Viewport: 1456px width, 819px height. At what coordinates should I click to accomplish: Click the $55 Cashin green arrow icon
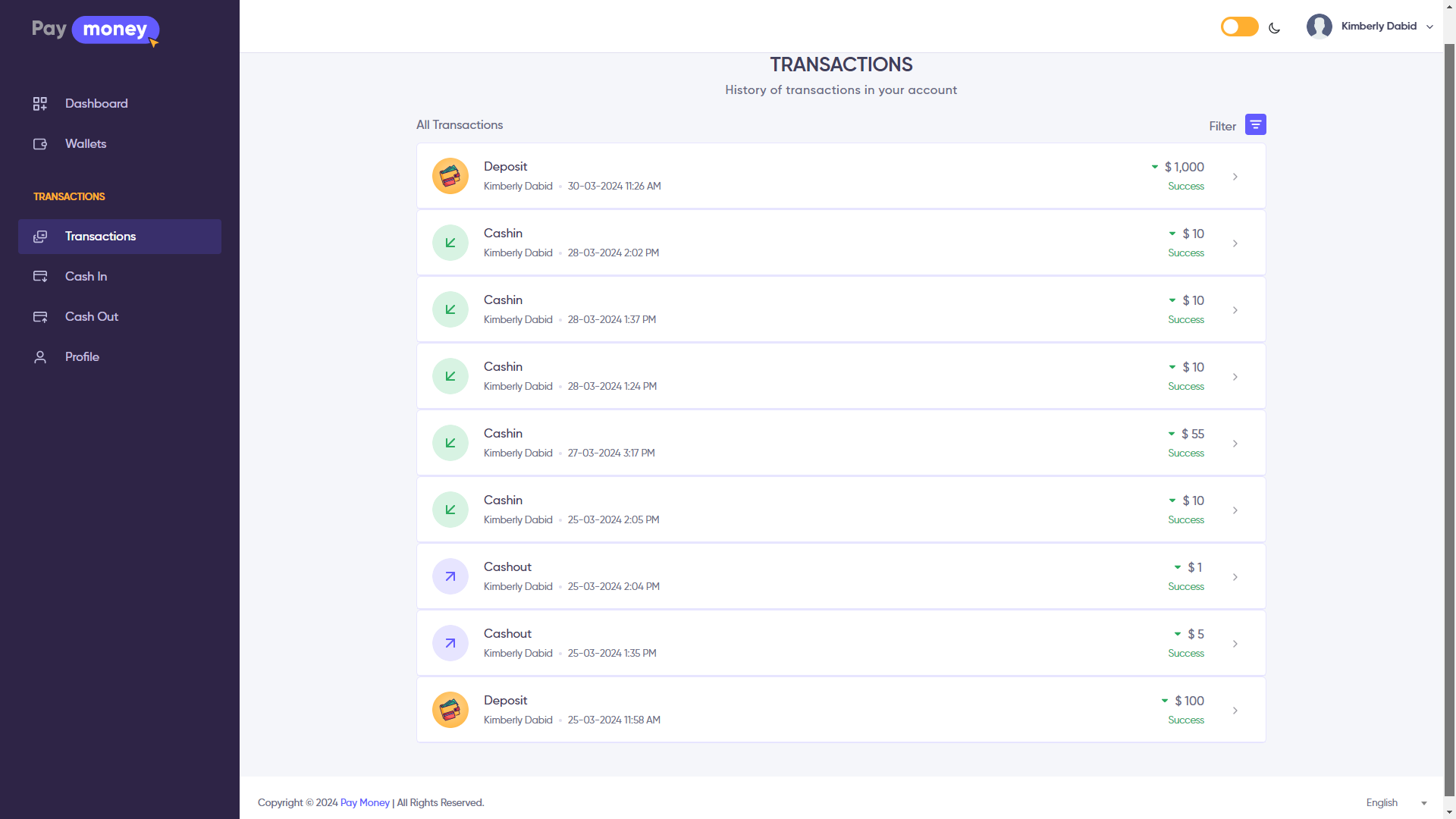click(450, 443)
